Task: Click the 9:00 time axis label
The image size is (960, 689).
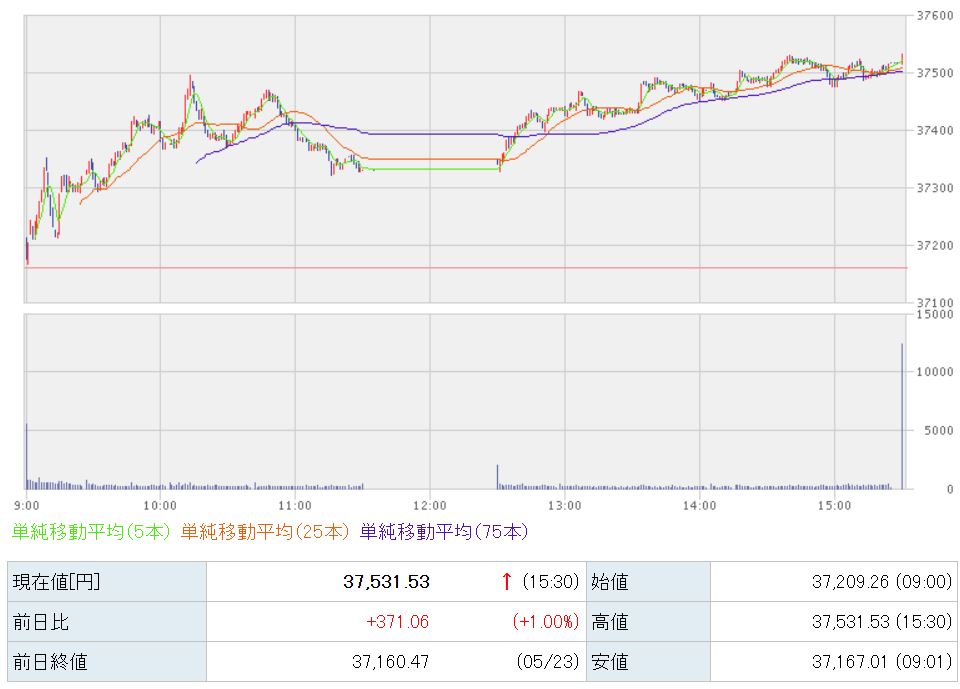Action: [x=26, y=506]
